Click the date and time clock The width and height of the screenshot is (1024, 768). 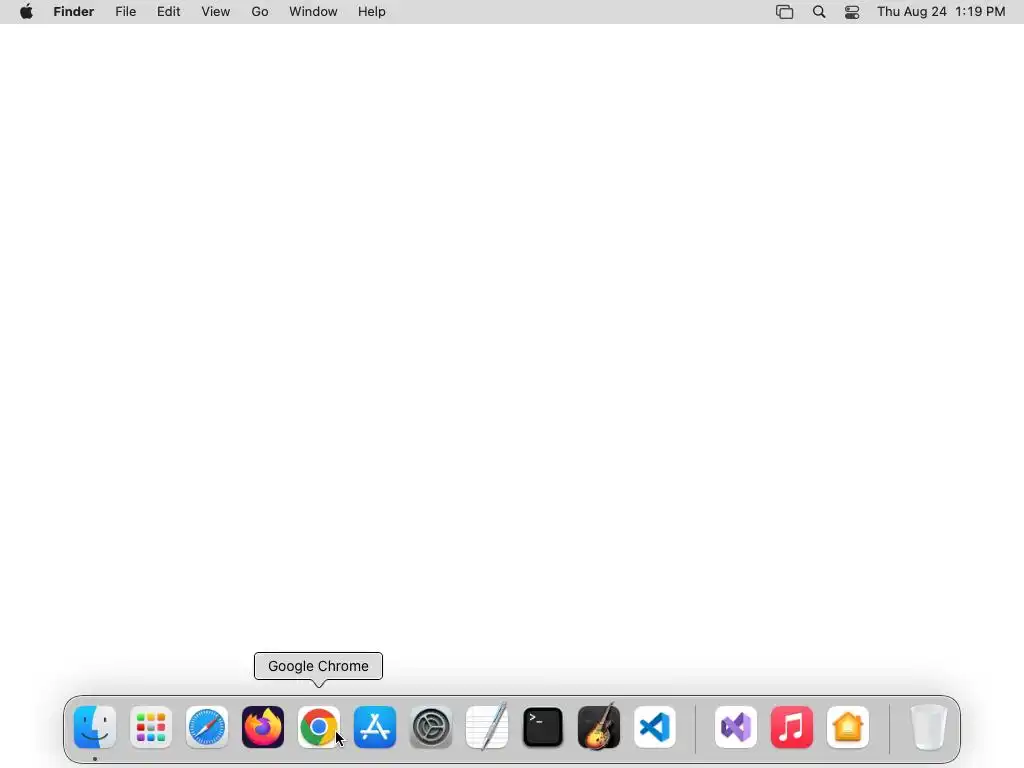point(941,12)
